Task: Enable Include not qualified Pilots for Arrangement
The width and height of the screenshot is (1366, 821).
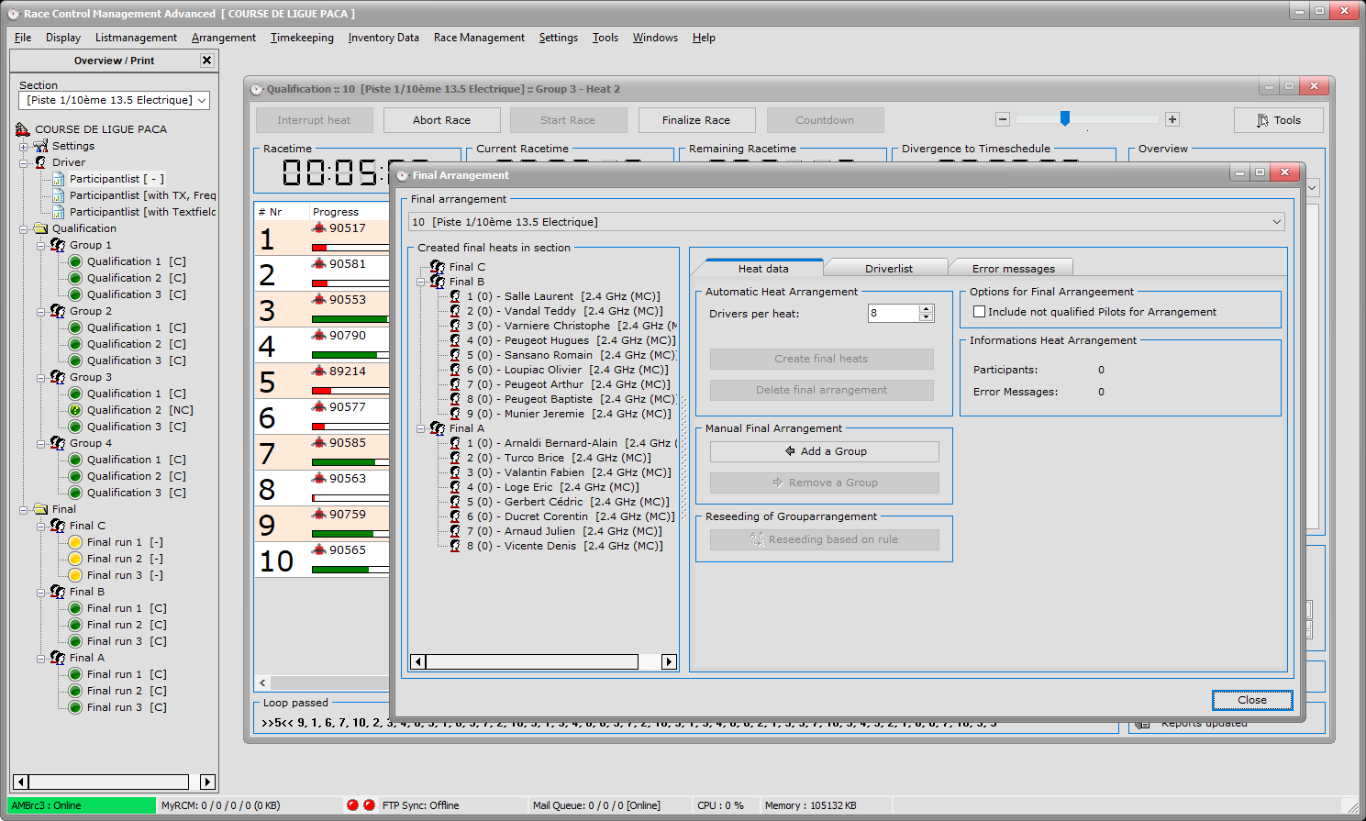Action: coord(977,311)
